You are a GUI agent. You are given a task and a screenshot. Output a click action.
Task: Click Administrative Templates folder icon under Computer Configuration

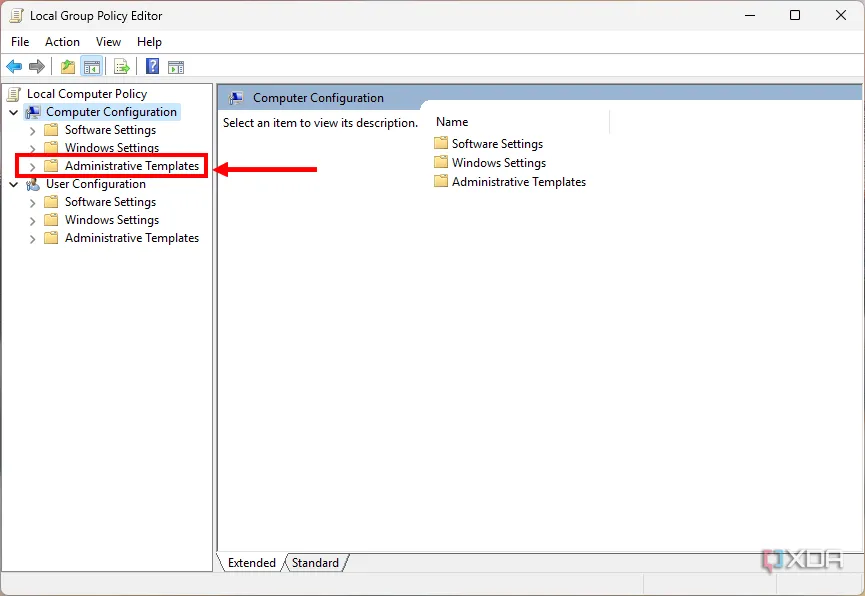click(51, 166)
